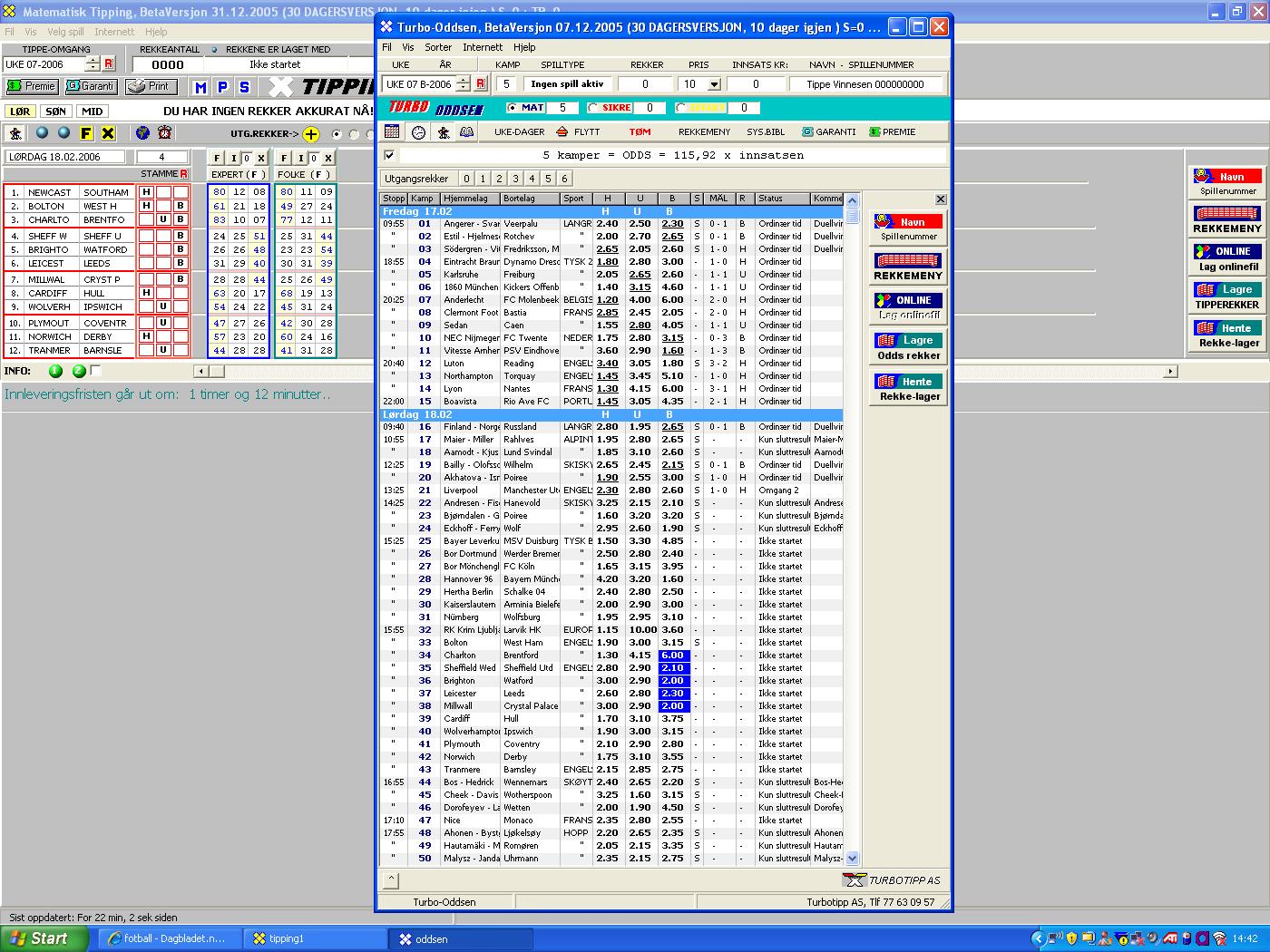Toggle H for Newcast - Southam row
This screenshot has width=1270, height=952.
[x=145, y=192]
